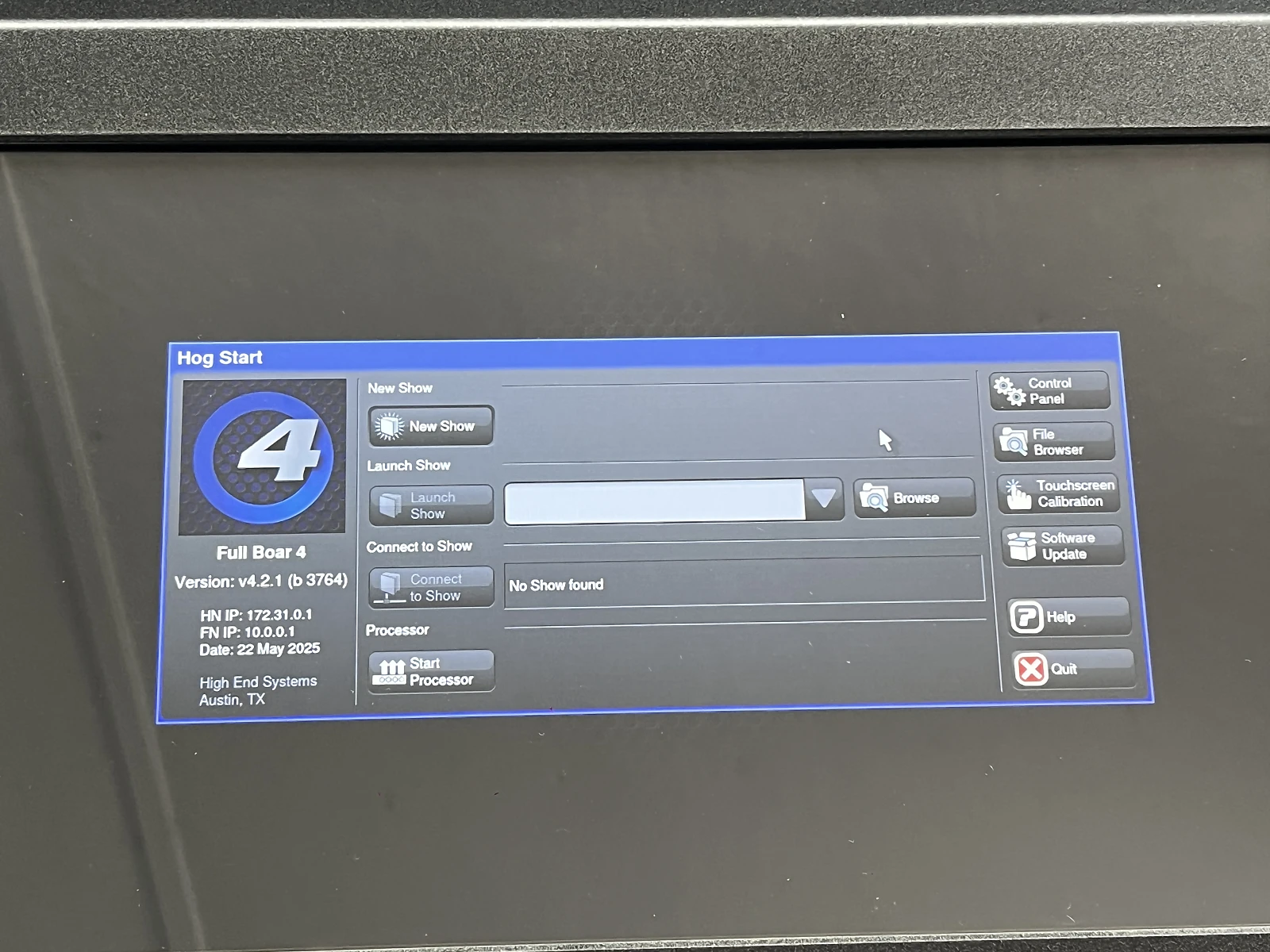Open the Control Panel
Viewport: 1270px width, 952px height.
point(1049,391)
